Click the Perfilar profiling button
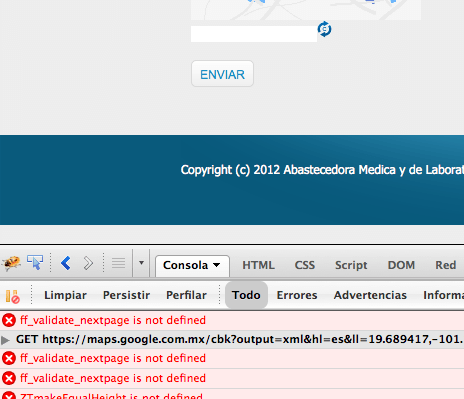 (186, 295)
